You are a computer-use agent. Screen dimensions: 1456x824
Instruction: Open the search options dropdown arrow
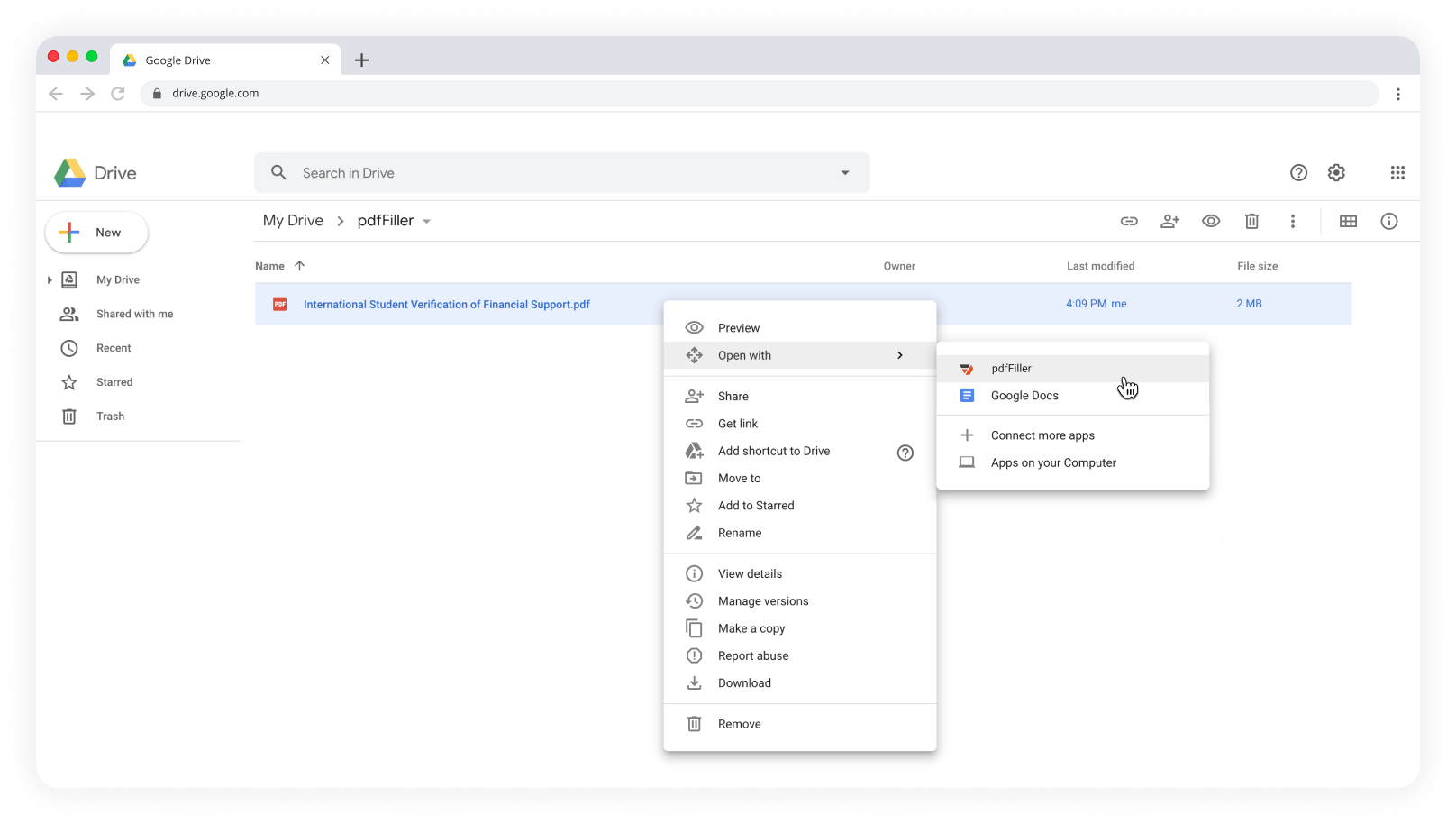coord(843,172)
